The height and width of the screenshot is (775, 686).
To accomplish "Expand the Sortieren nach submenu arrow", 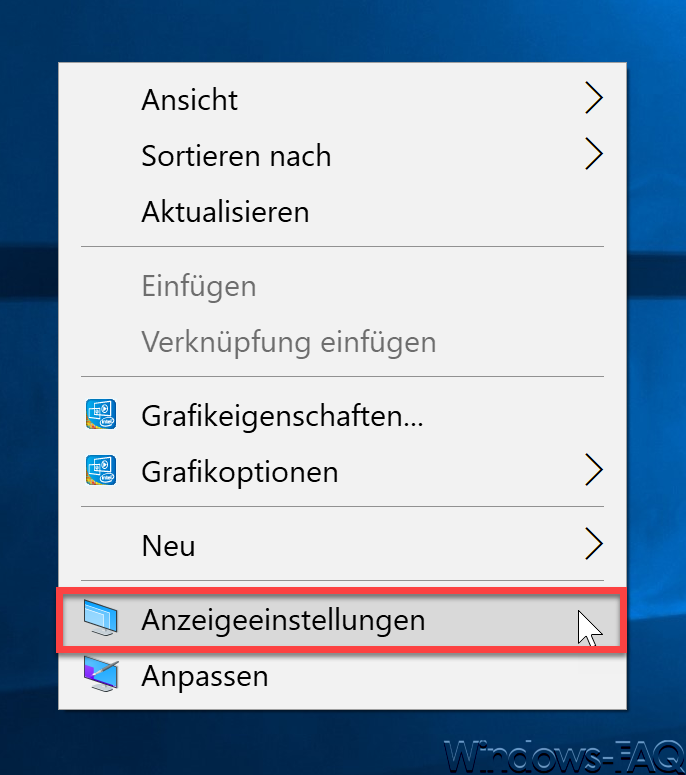I will click(594, 154).
